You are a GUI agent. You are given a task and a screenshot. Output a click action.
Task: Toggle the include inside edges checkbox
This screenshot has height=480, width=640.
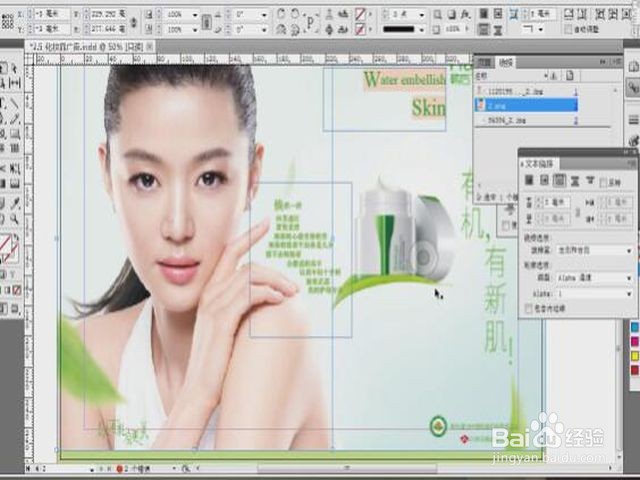click(529, 309)
